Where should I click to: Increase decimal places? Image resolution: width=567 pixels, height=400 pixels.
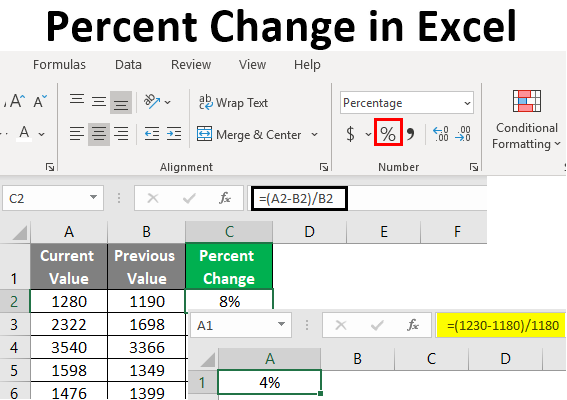441,134
